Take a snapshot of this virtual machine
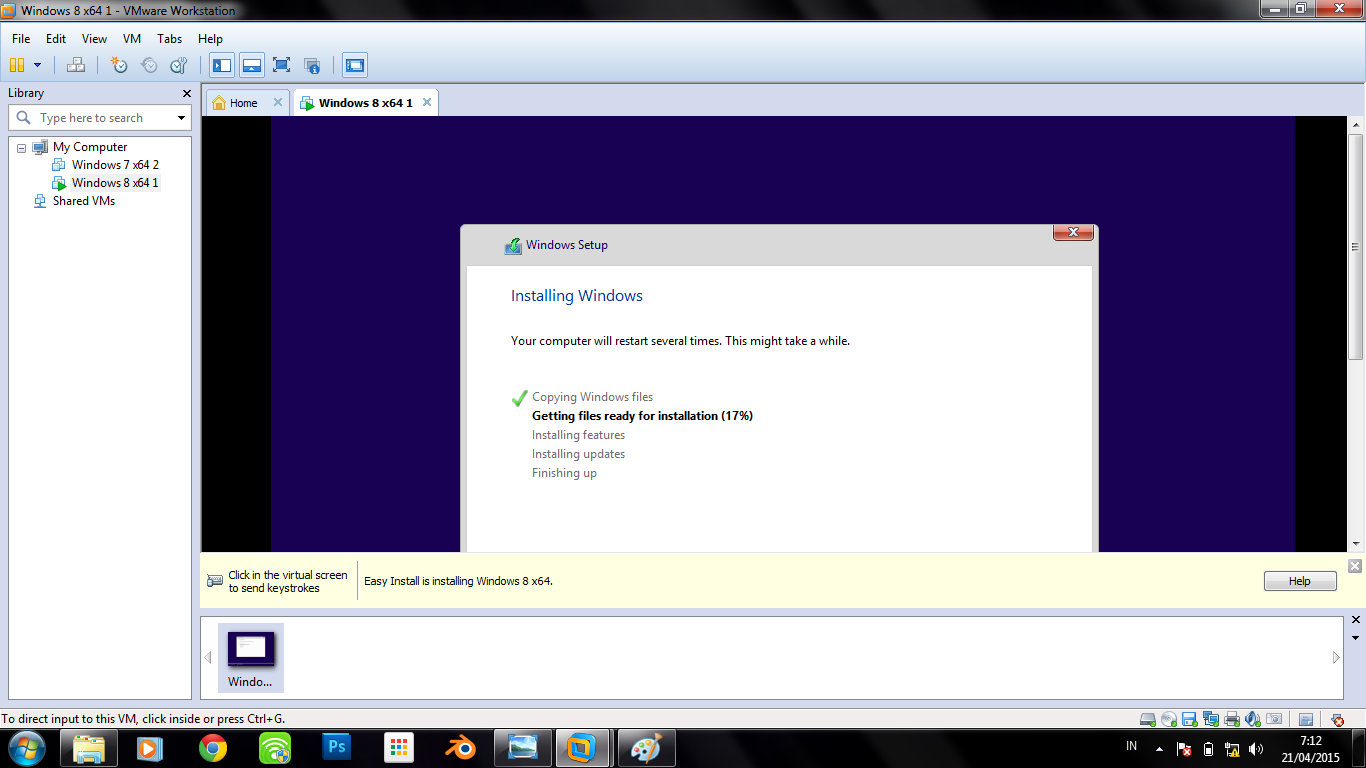This screenshot has height=768, width=1366. pyautogui.click(x=119, y=65)
